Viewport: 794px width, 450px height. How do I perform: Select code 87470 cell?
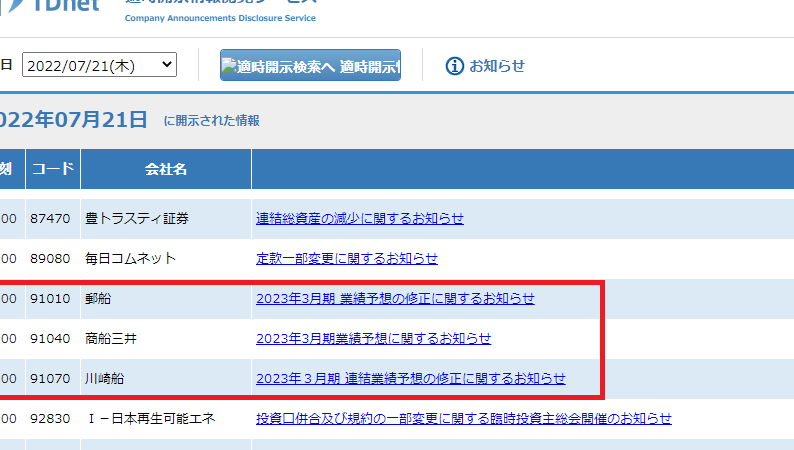[50, 218]
